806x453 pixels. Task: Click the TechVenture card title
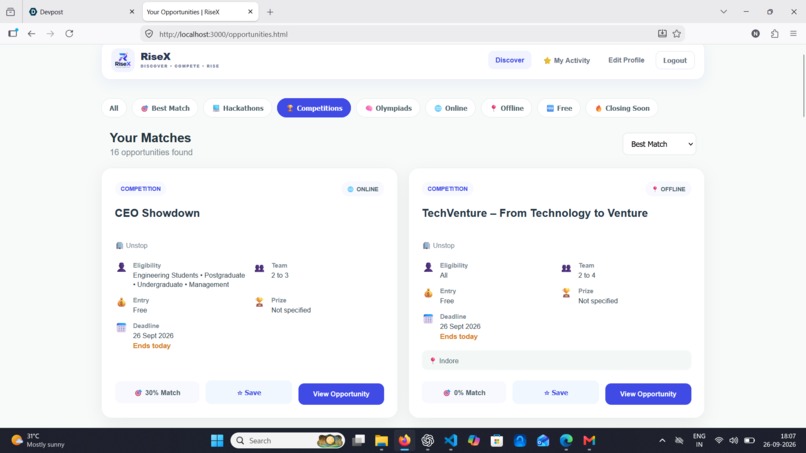[535, 213]
